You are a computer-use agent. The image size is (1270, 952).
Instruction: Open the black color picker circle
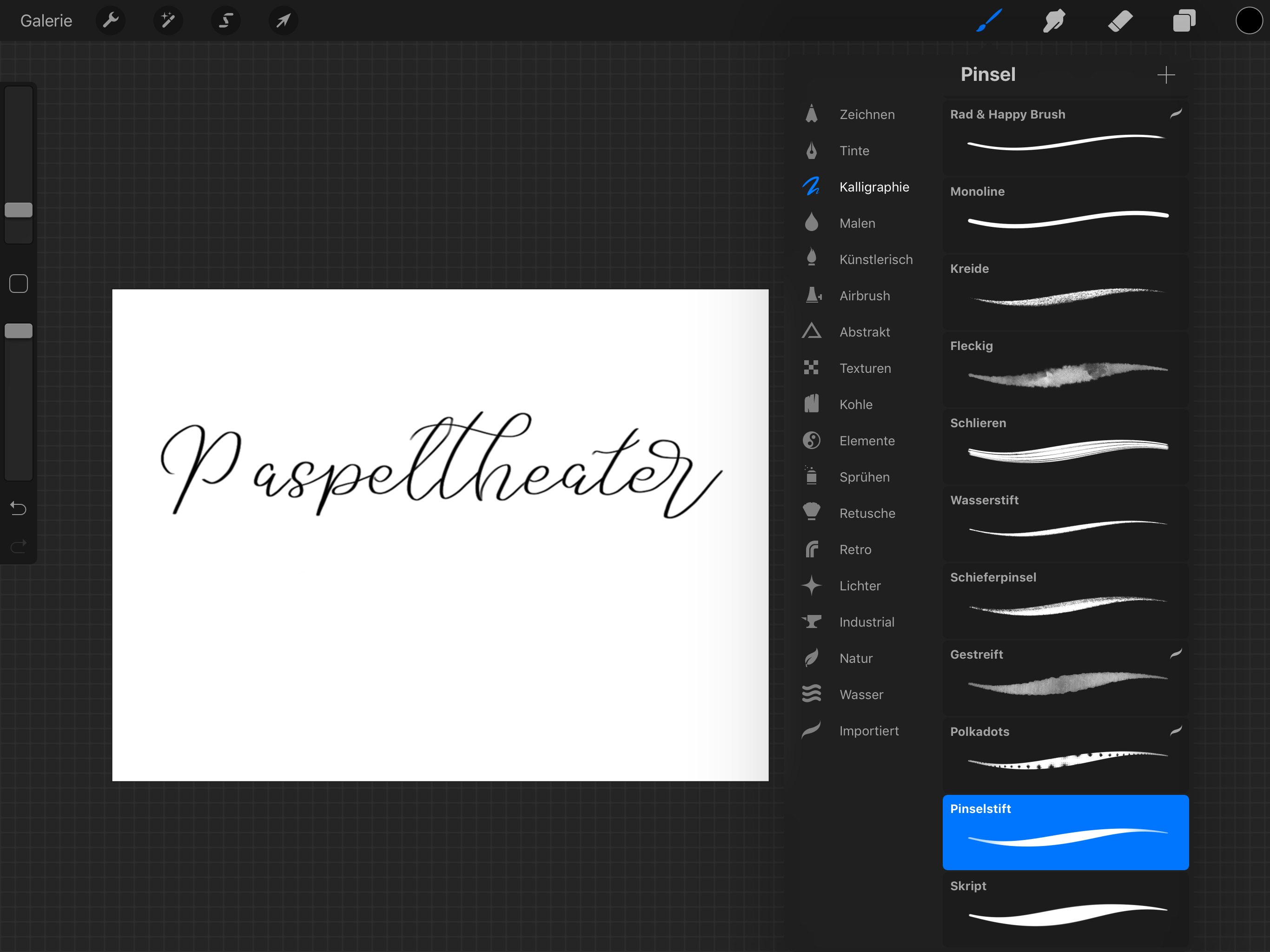click(1249, 20)
